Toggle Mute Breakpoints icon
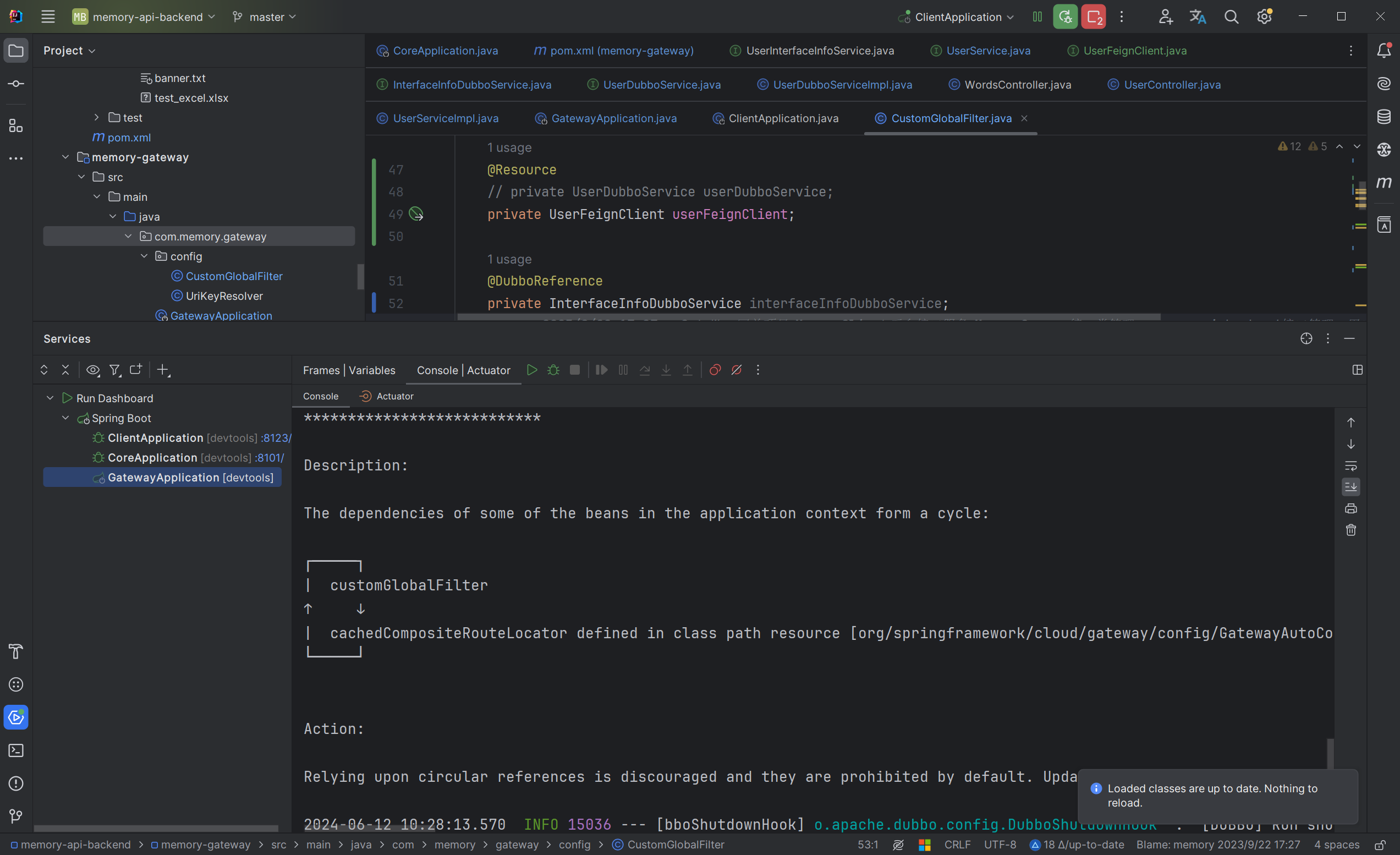 737,370
